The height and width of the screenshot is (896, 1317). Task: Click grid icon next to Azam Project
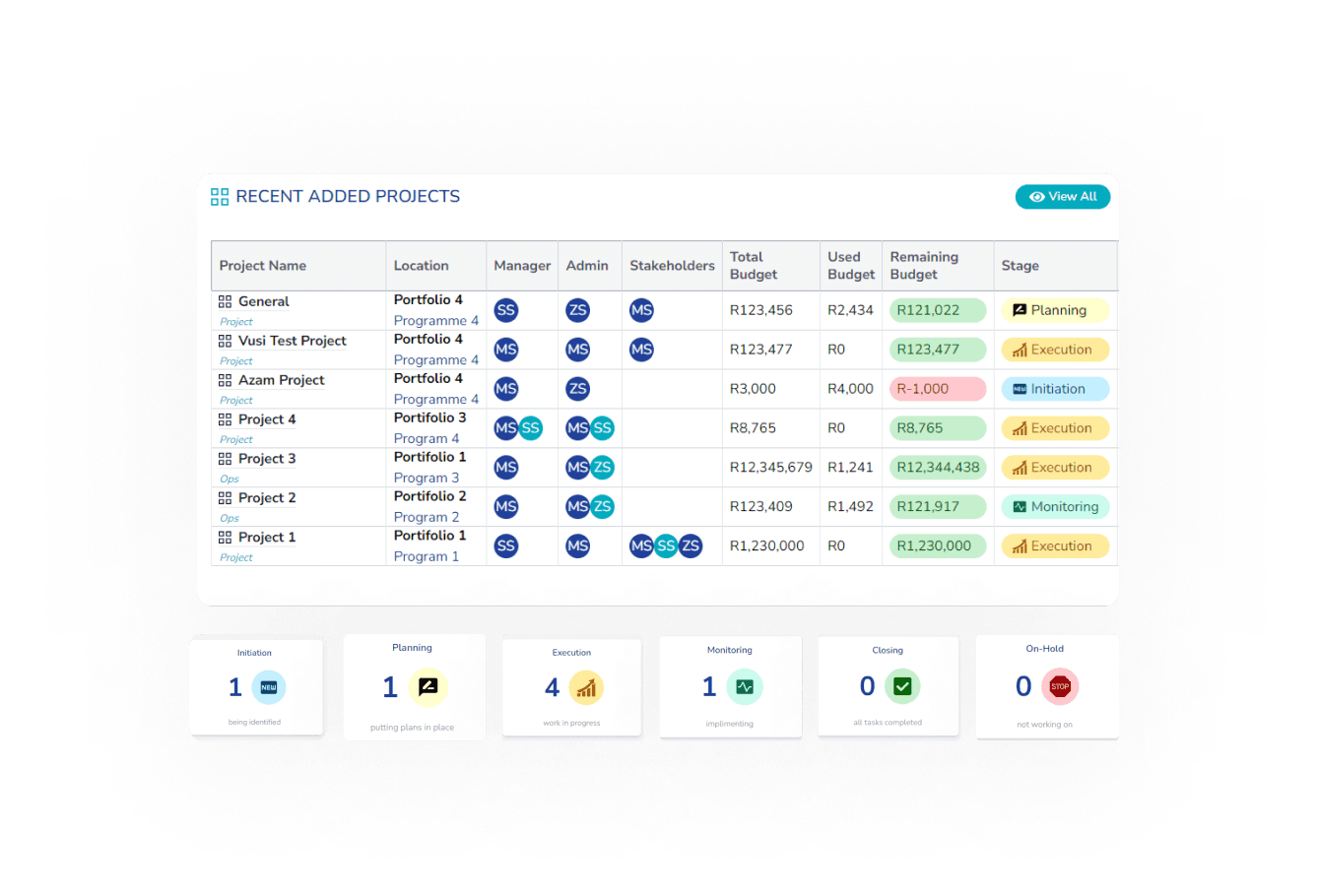(x=226, y=381)
